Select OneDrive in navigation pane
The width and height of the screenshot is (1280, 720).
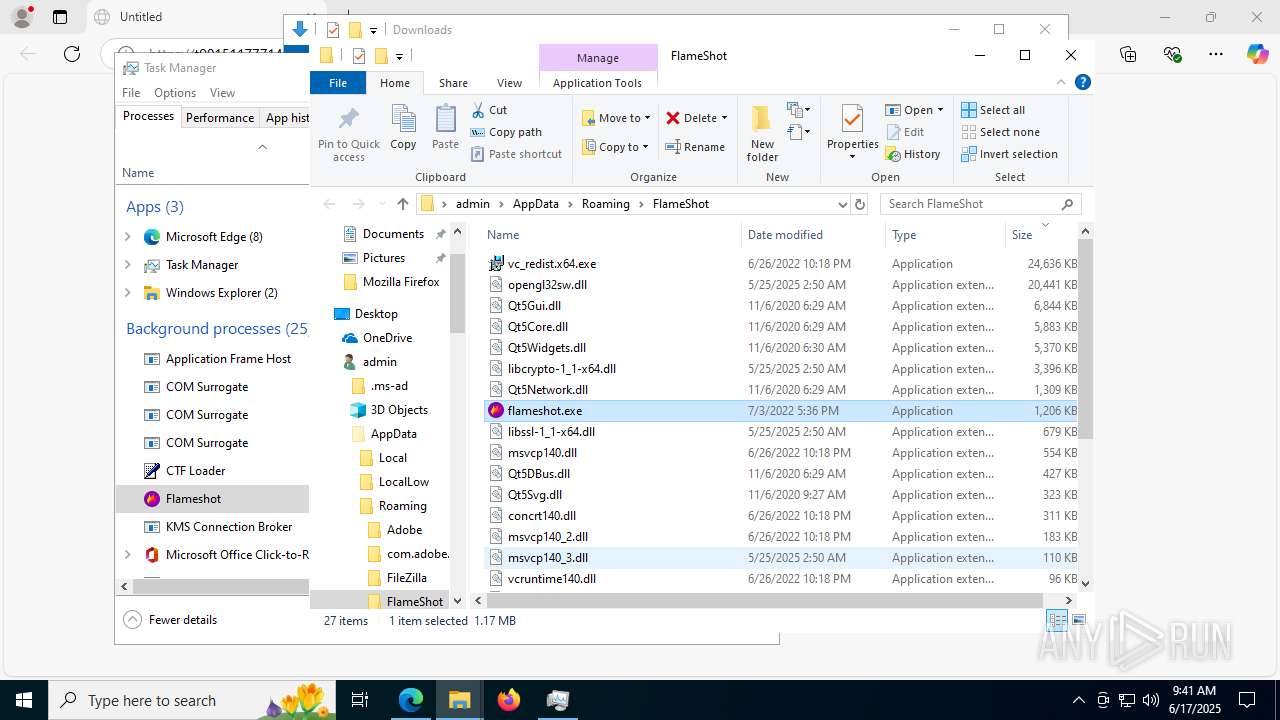(x=387, y=338)
